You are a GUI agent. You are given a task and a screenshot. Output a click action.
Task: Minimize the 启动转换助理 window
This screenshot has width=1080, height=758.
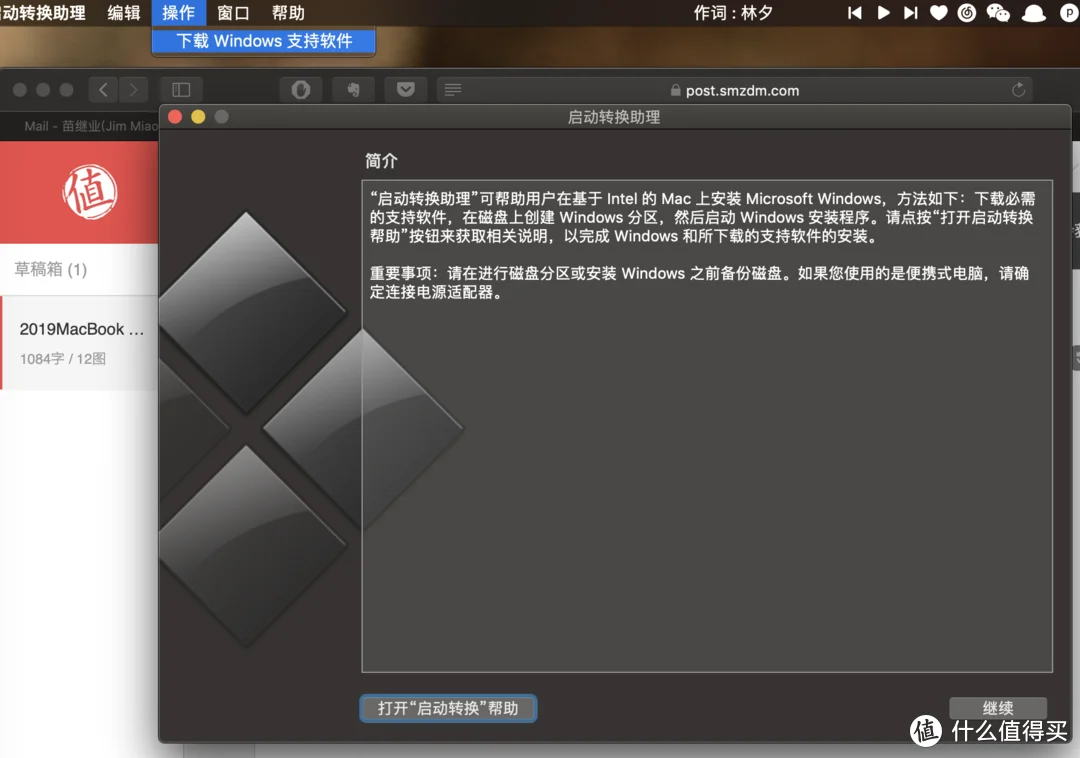(x=198, y=117)
